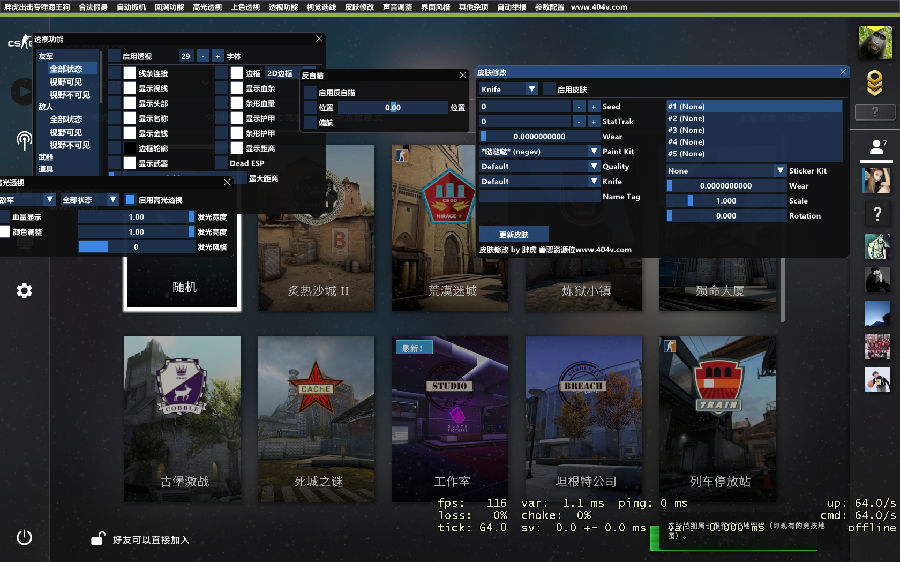
Task: Toggle the 显示血条 checkbox
Action: tap(222, 88)
